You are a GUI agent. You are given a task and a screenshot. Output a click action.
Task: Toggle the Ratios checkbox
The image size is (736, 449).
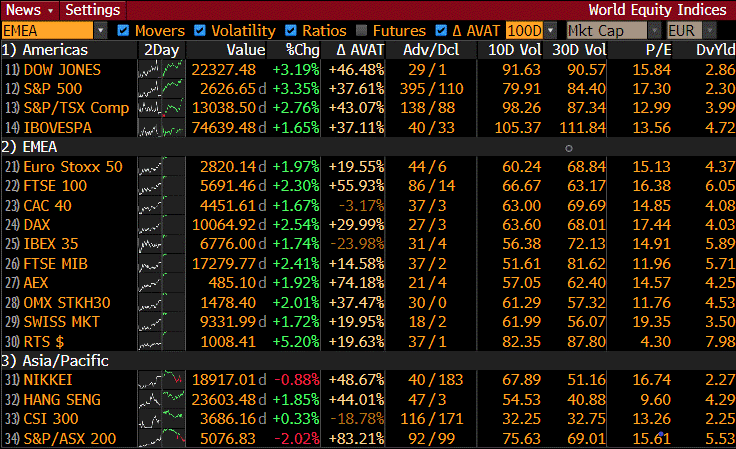pyautogui.click(x=291, y=31)
